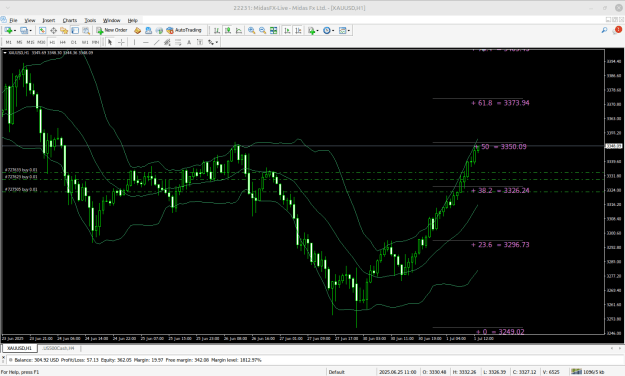Open the Templates dropdown arrow
The image size is (625, 376).
coord(349,30)
